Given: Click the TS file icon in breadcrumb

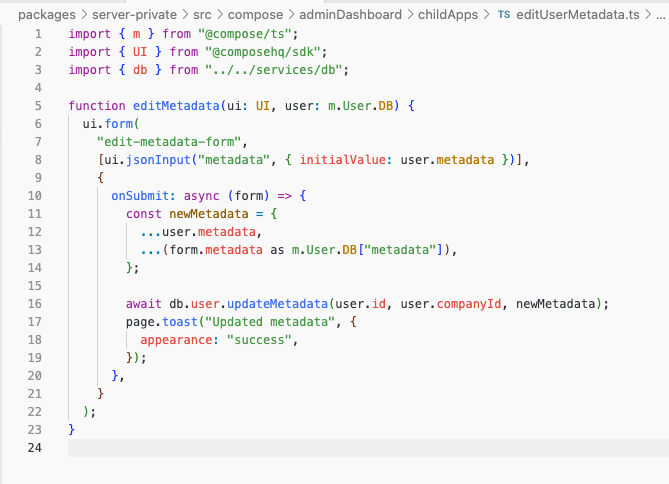Looking at the screenshot, I should 504,15.
